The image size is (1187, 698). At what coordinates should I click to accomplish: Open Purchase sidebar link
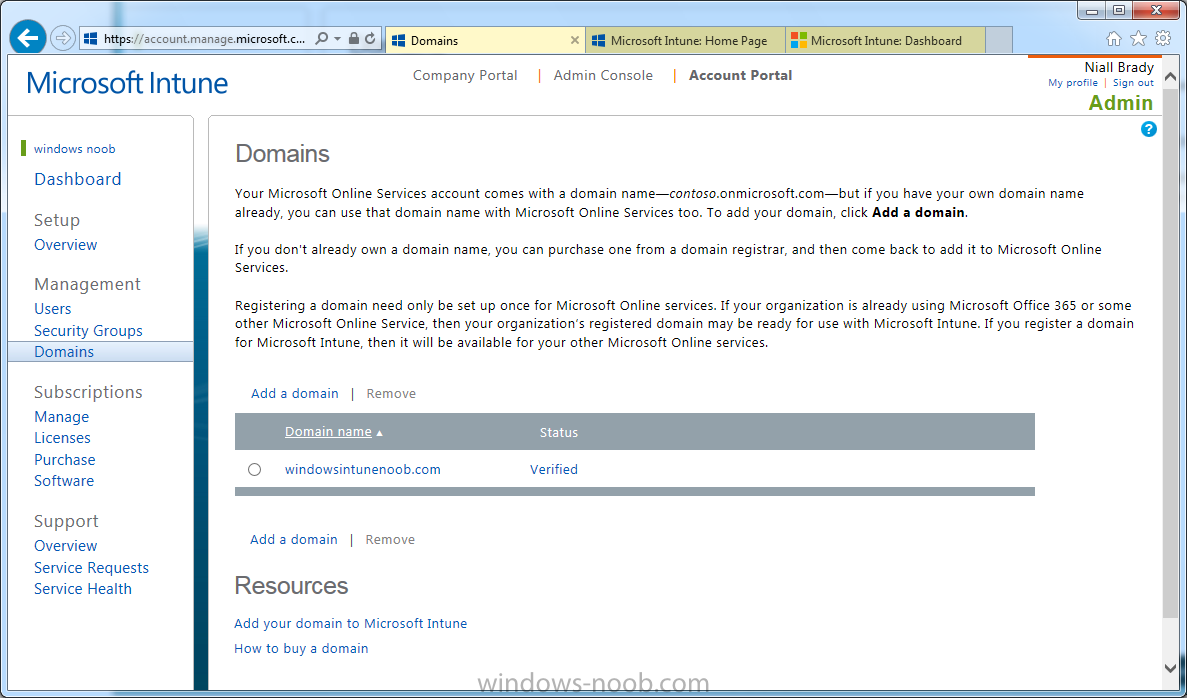(64, 460)
